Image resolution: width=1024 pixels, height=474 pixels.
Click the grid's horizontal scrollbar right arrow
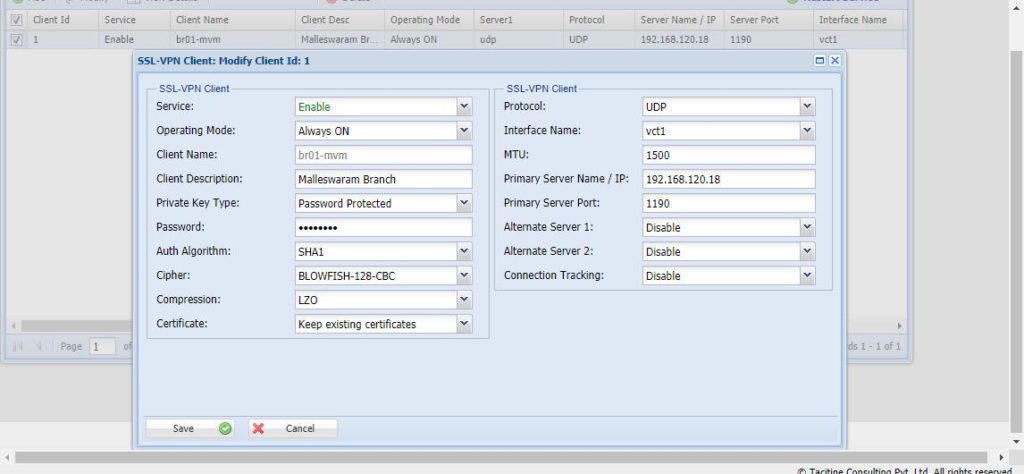(898, 326)
